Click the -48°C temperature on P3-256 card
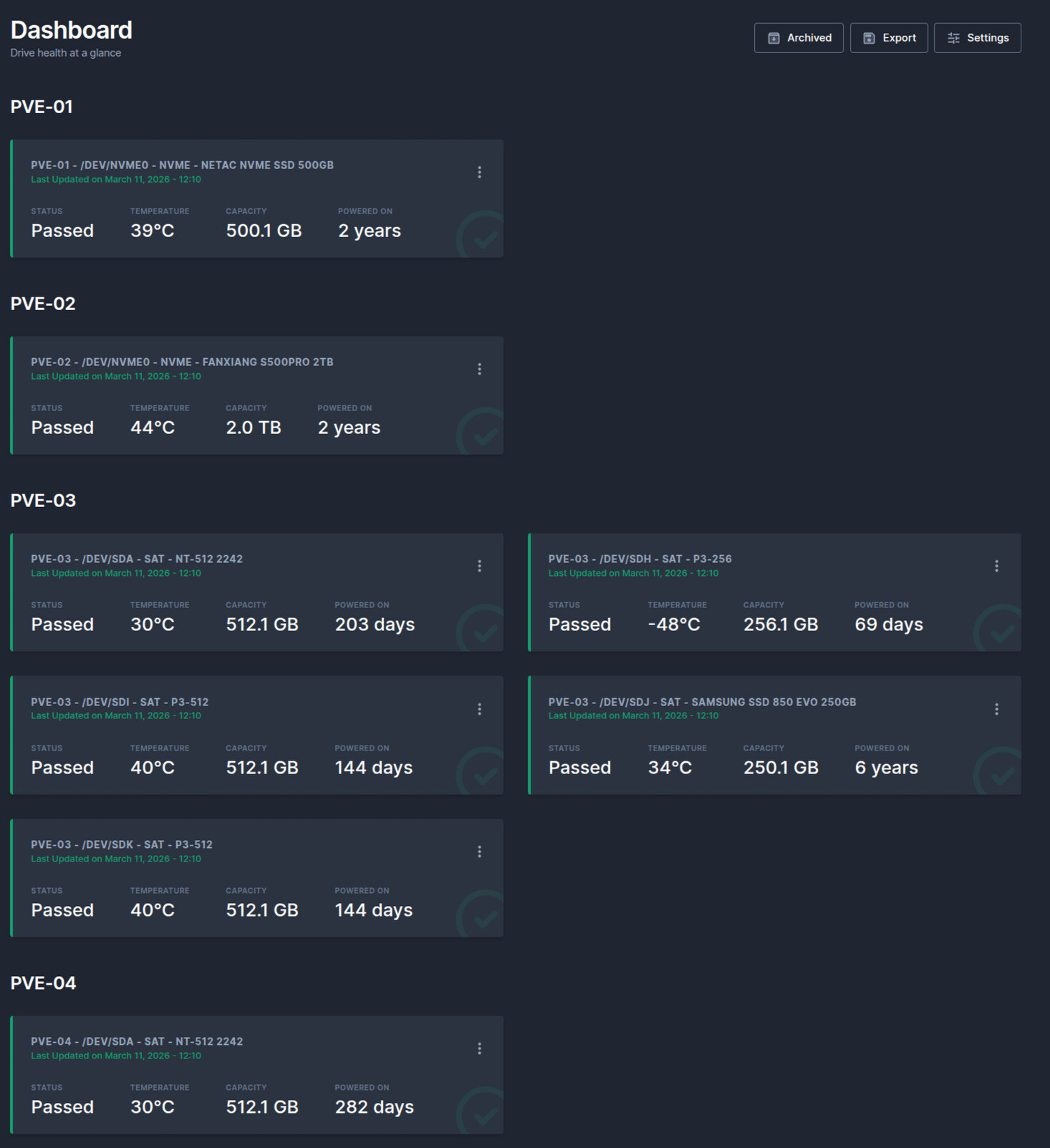The height and width of the screenshot is (1148, 1050). click(673, 624)
